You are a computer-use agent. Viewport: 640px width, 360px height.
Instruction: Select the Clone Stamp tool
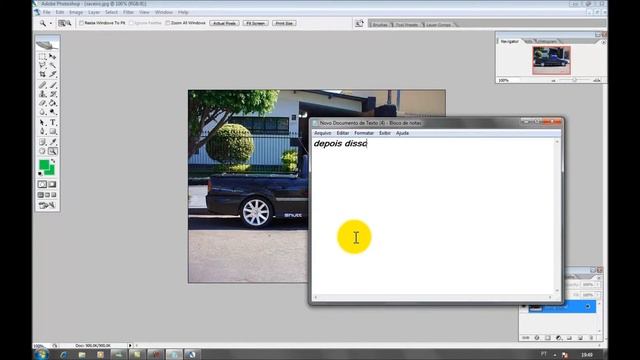point(42,94)
